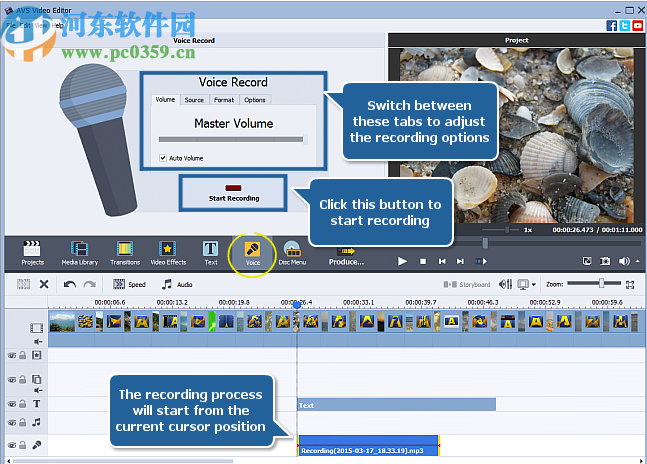This screenshot has width=647, height=464.
Task: Toggle visibility of the music track
Action: [12, 423]
